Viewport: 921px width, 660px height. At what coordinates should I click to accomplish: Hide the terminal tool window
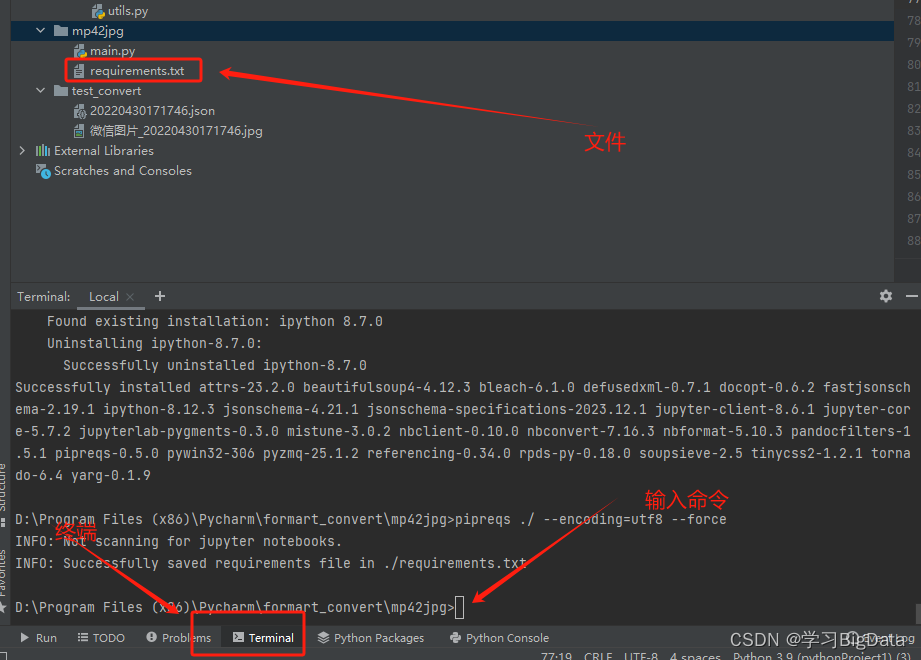tap(912, 296)
